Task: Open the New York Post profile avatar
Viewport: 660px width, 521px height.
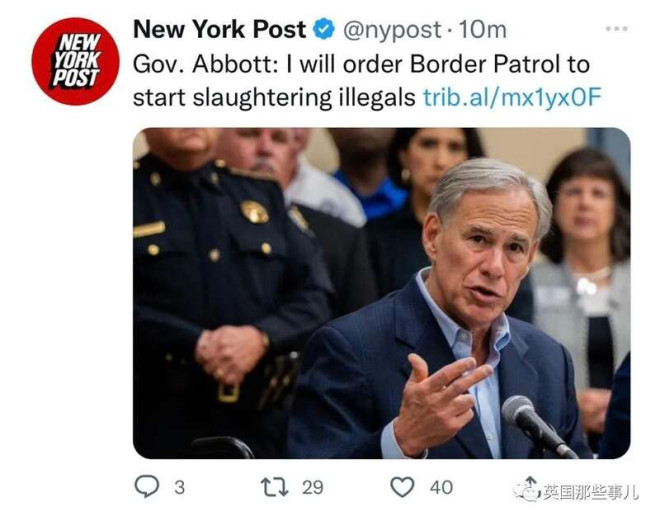Action: pyautogui.click(x=76, y=61)
